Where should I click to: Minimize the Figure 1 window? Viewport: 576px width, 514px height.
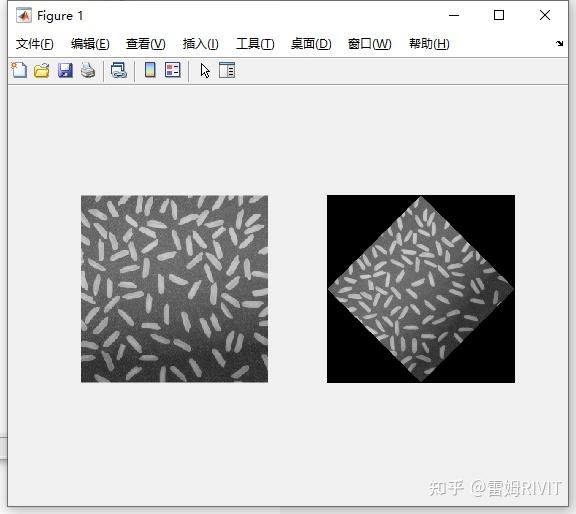(x=454, y=15)
